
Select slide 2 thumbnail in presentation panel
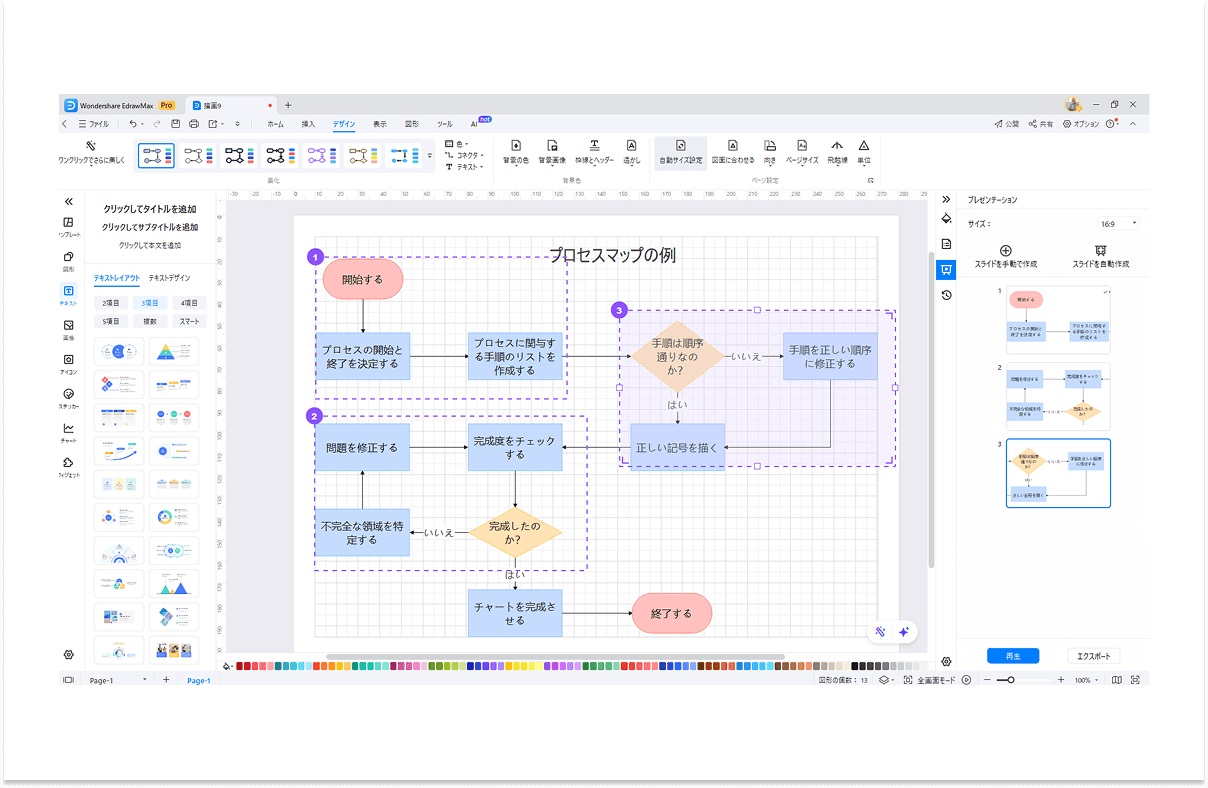1058,397
